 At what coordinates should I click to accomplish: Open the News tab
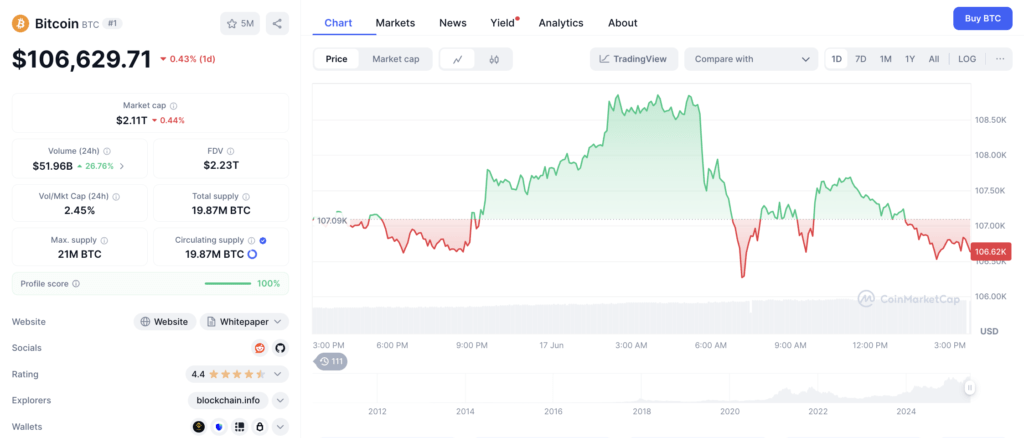tap(453, 23)
